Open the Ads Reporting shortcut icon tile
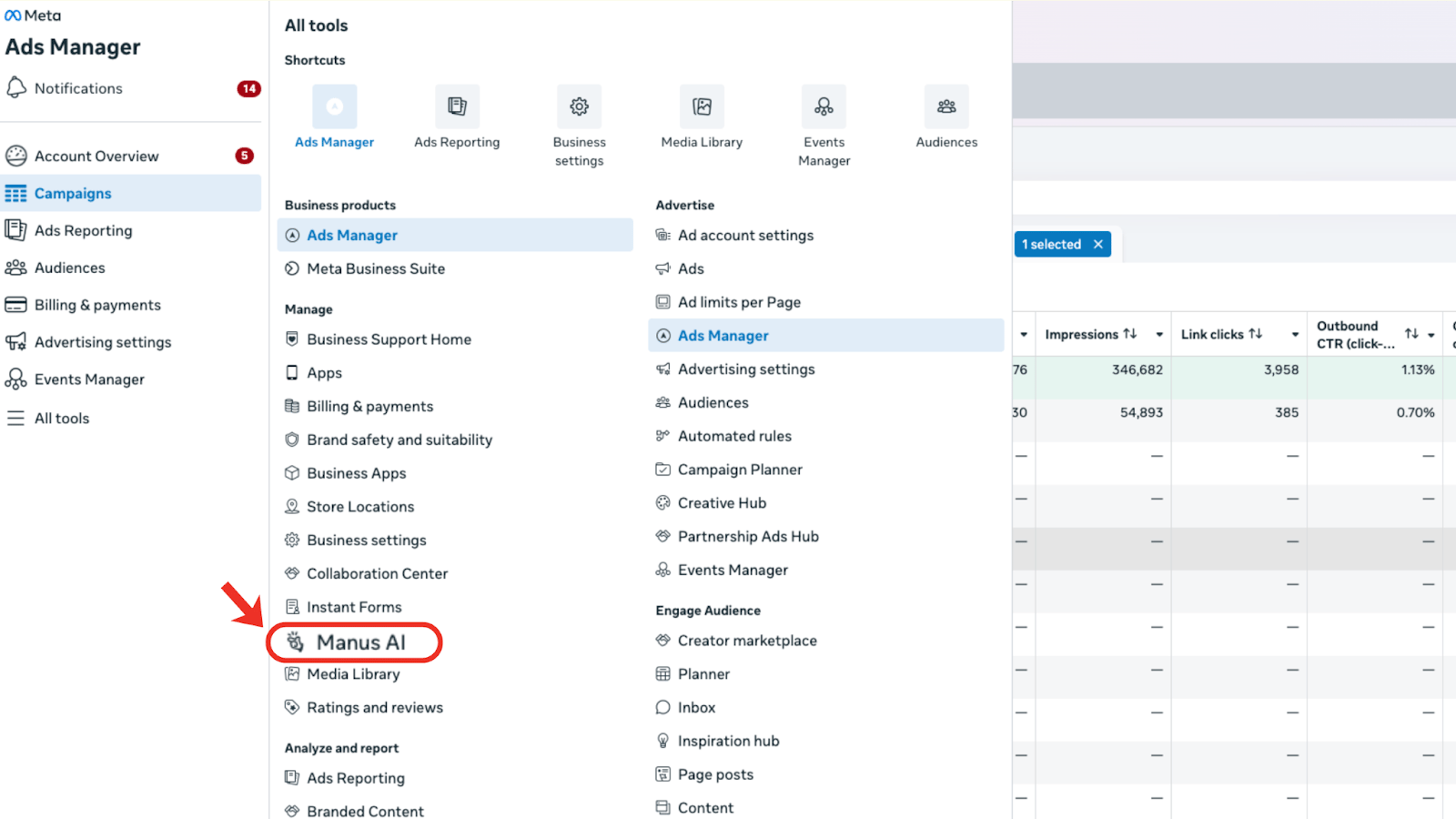The height and width of the screenshot is (819, 1456). coord(457,106)
